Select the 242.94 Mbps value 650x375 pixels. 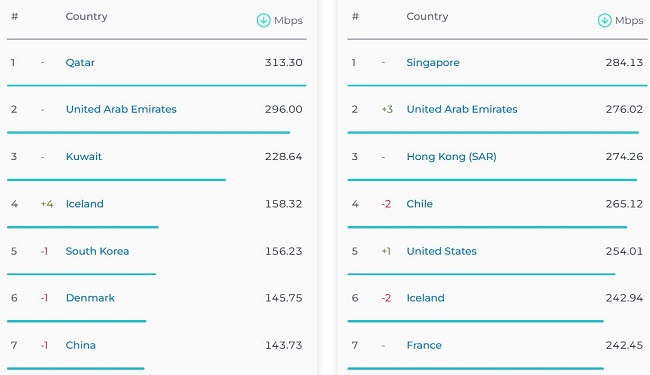pyautogui.click(x=624, y=298)
